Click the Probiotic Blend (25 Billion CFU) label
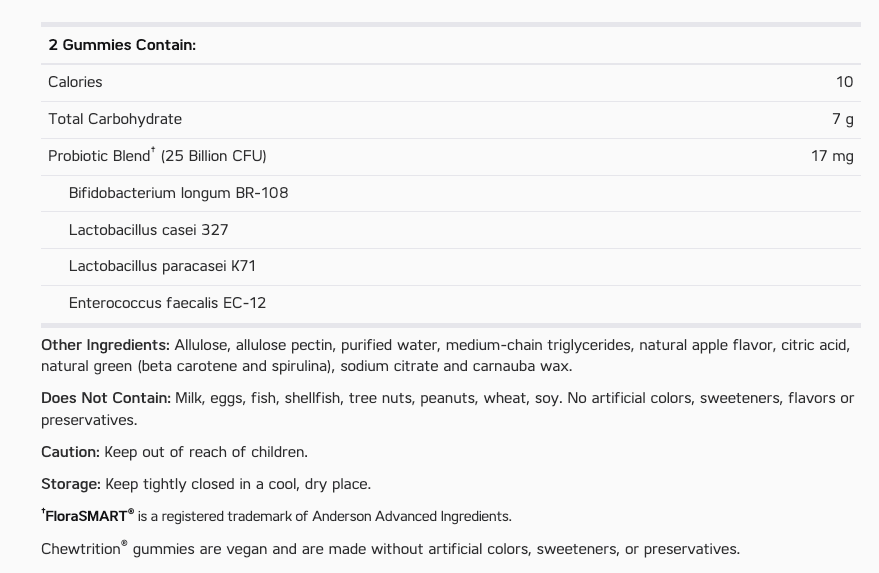 157,156
